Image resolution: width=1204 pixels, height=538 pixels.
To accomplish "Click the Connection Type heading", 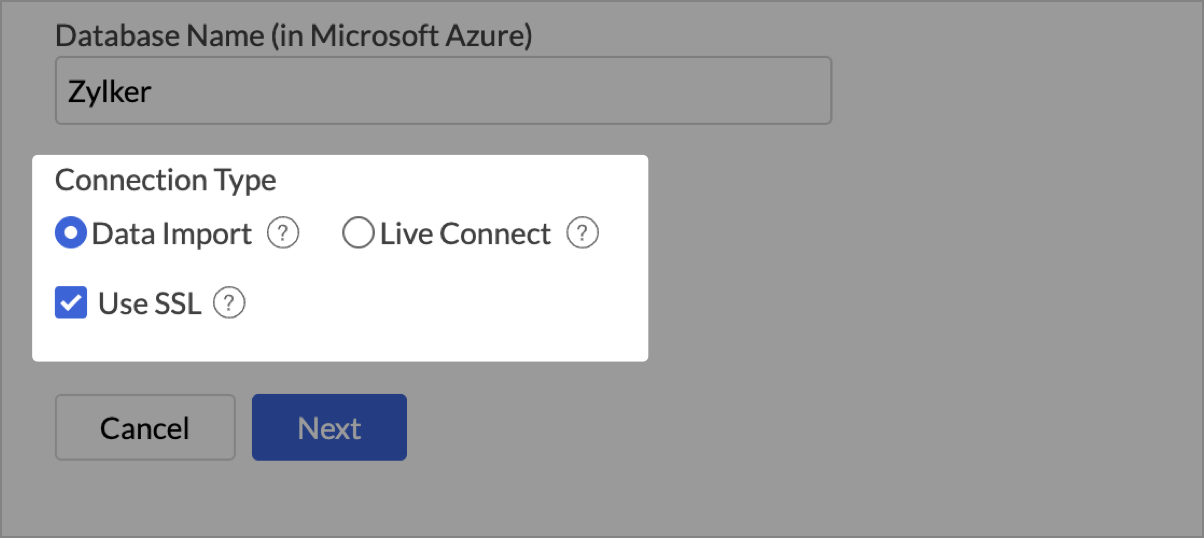I will tap(166, 180).
